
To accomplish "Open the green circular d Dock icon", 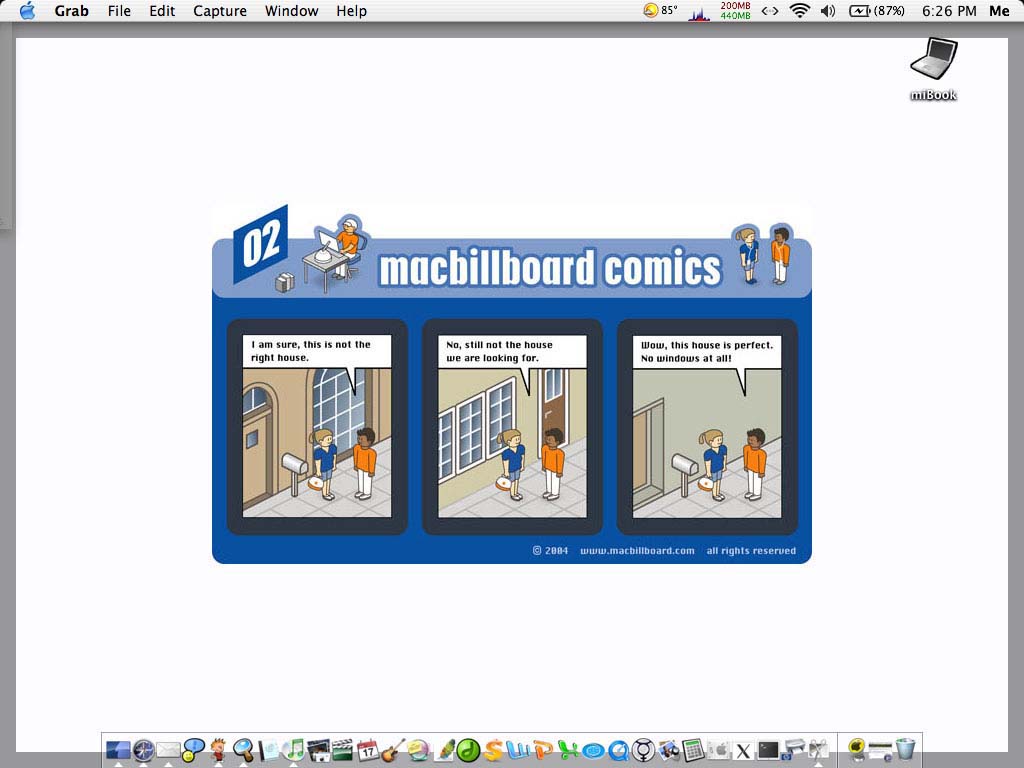I will [468, 750].
